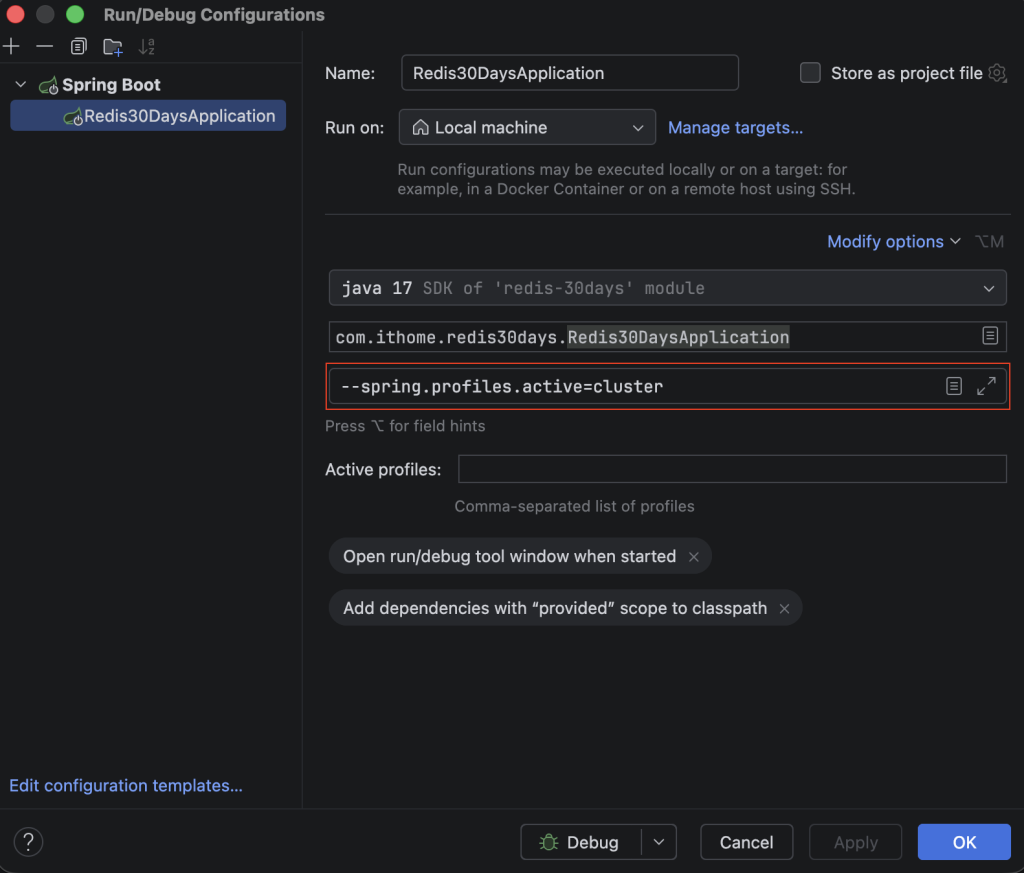Click the 'Press ⌥ for field hints' text
1024x873 pixels.
pos(405,426)
